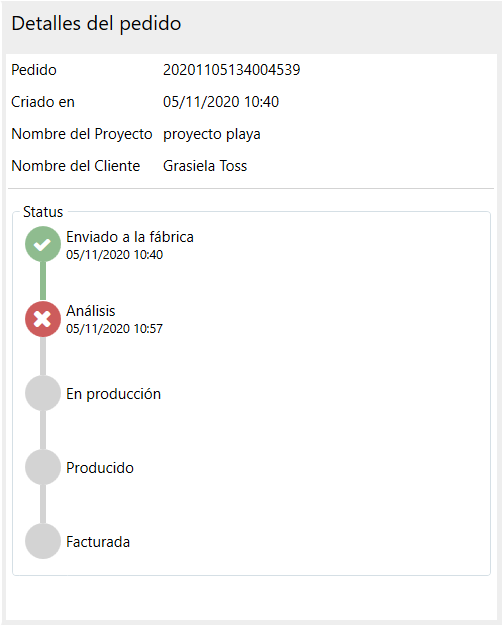Click the Enviado a la fábrica label
This screenshot has width=503, height=626.
(x=130, y=237)
